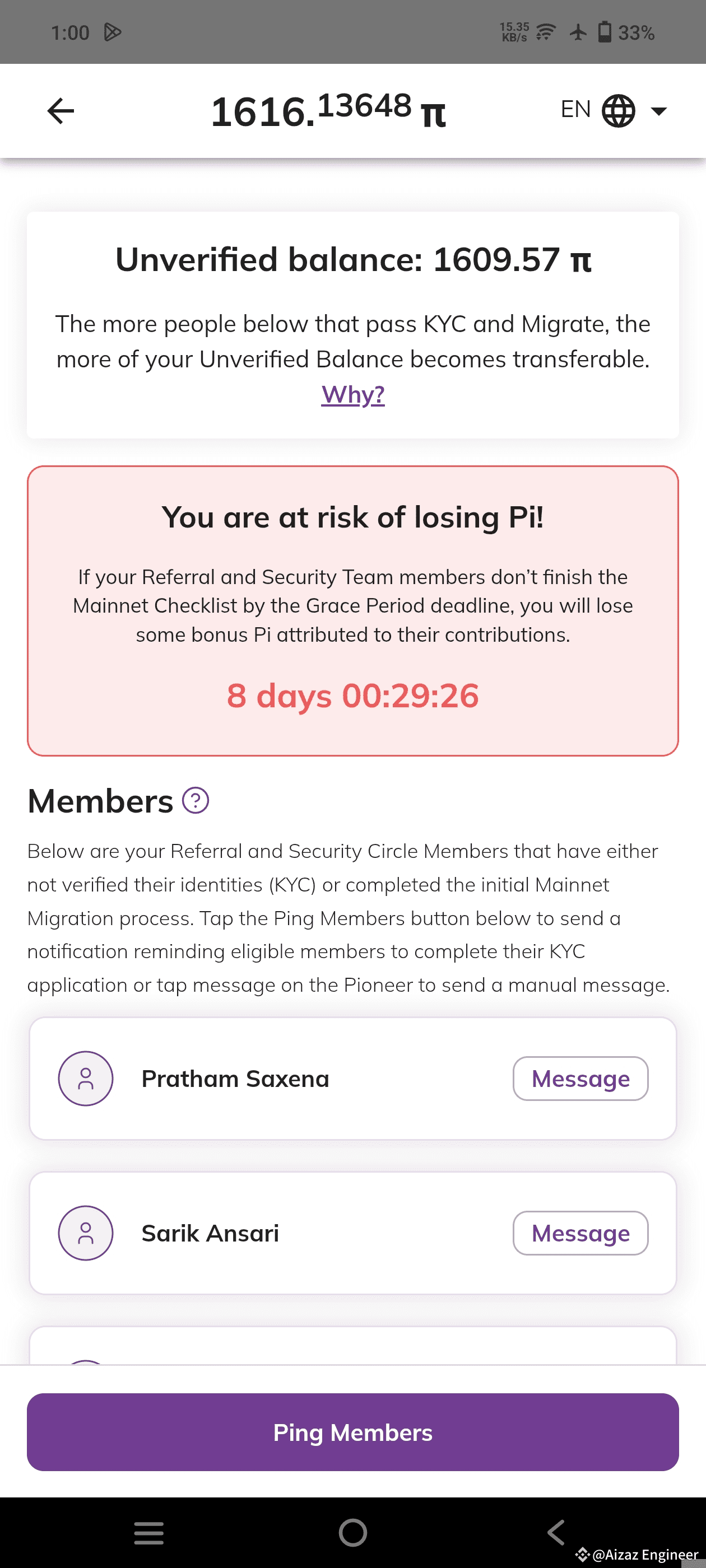This screenshot has width=706, height=1568.
Task: Tap the back arrow in header
Action: [x=61, y=111]
